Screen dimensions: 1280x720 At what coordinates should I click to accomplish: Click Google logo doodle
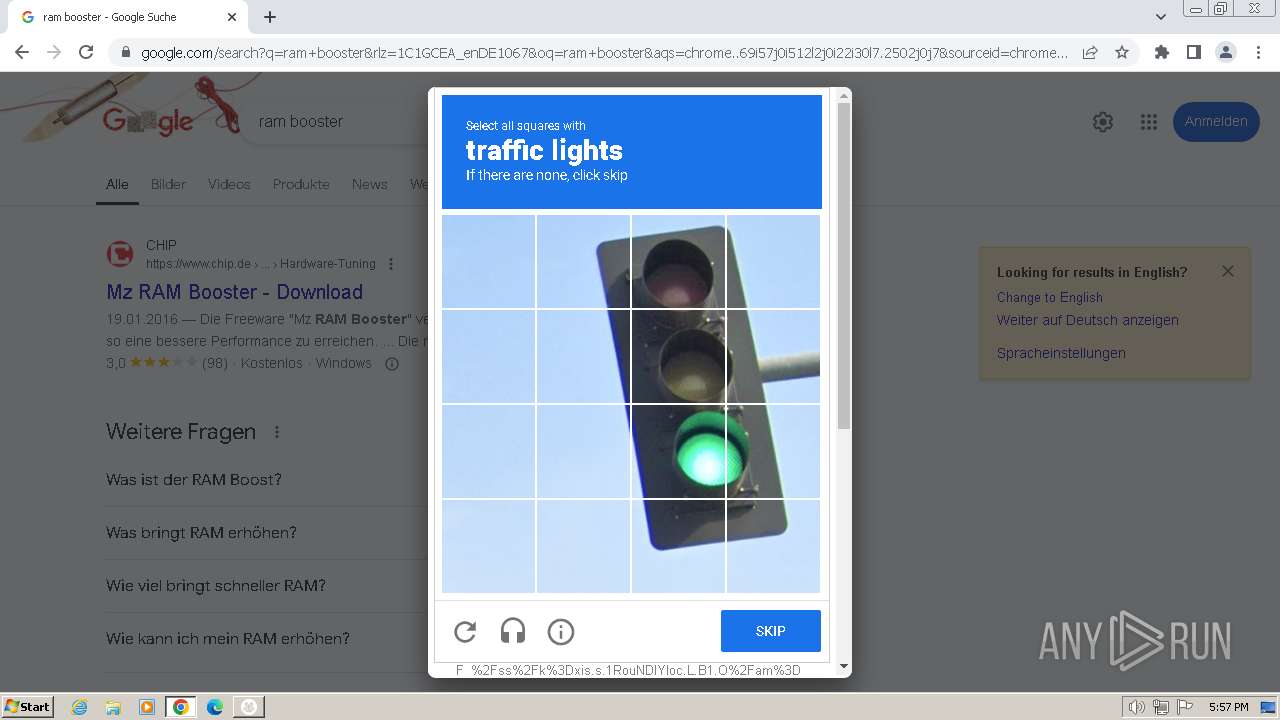point(148,122)
